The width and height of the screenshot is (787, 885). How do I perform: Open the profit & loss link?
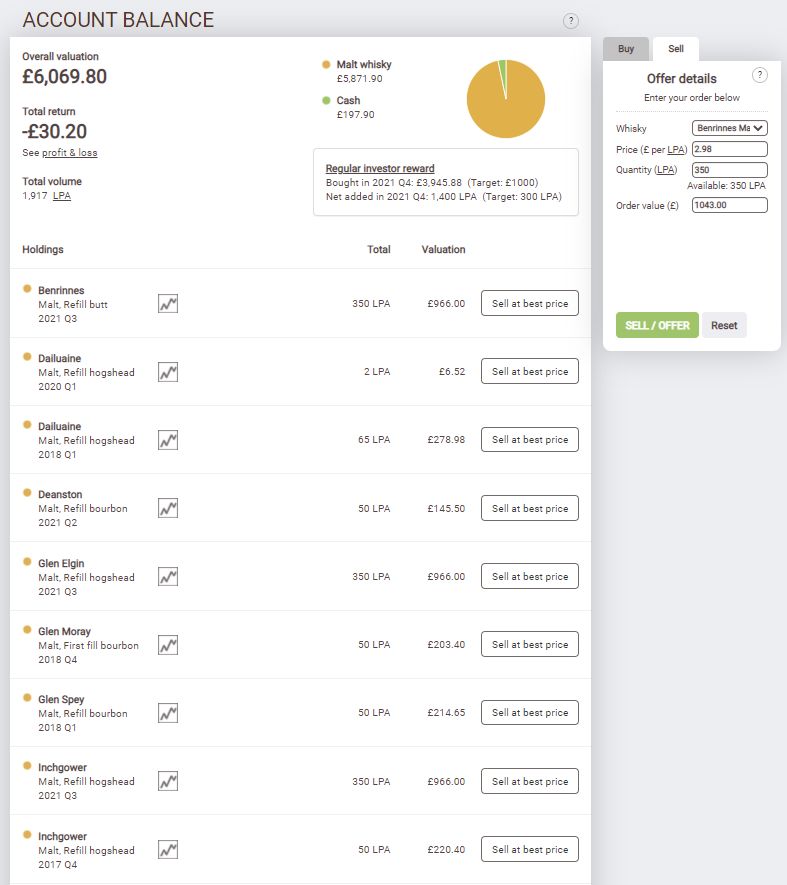tap(69, 153)
